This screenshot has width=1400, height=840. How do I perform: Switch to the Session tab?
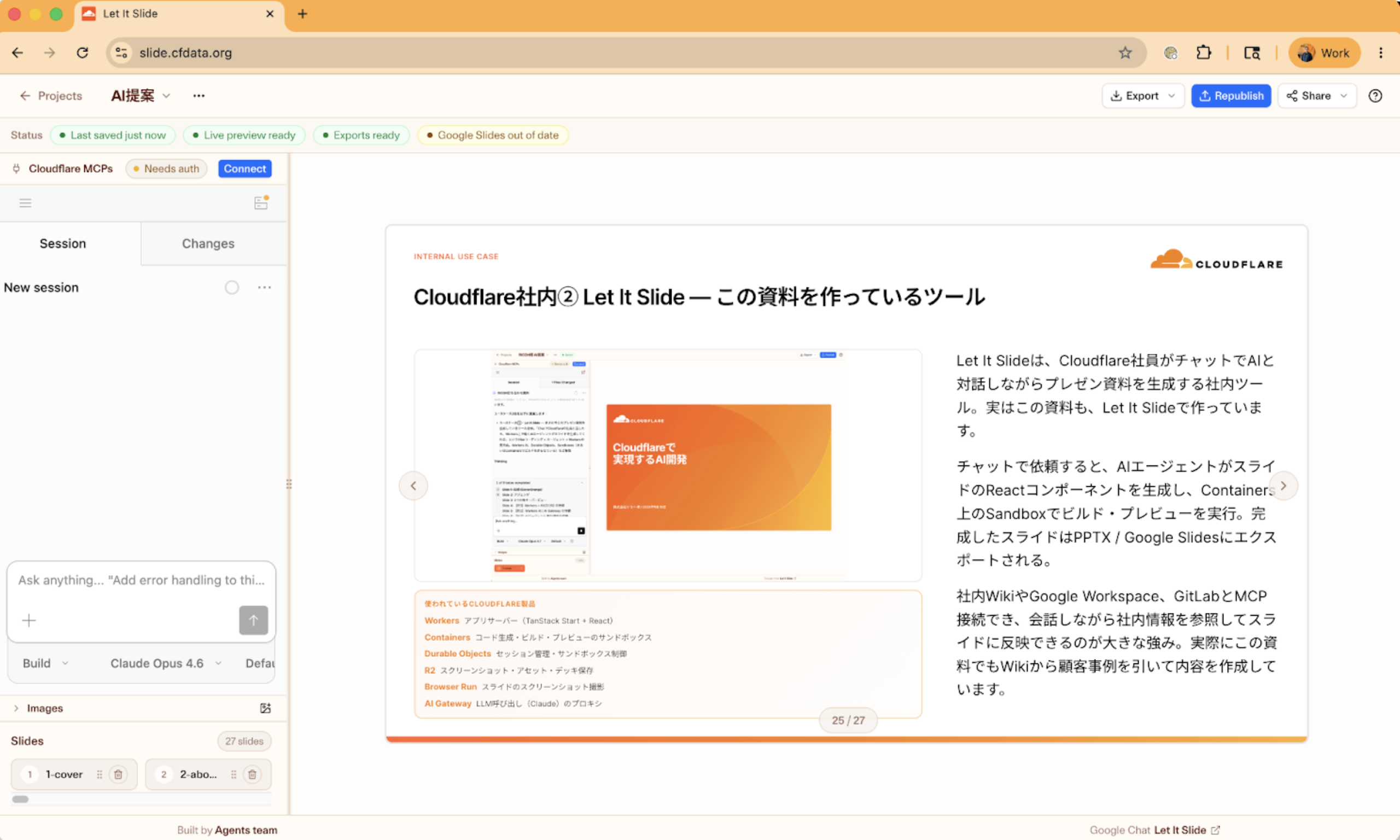[63, 243]
